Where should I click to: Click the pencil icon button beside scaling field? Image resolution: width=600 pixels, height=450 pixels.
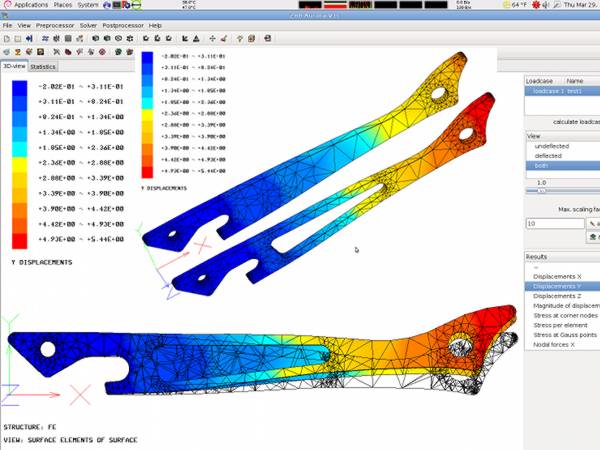593,223
